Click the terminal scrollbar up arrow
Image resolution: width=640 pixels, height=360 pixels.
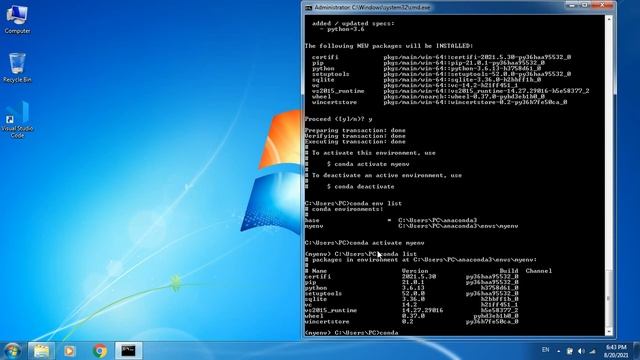pos(609,19)
